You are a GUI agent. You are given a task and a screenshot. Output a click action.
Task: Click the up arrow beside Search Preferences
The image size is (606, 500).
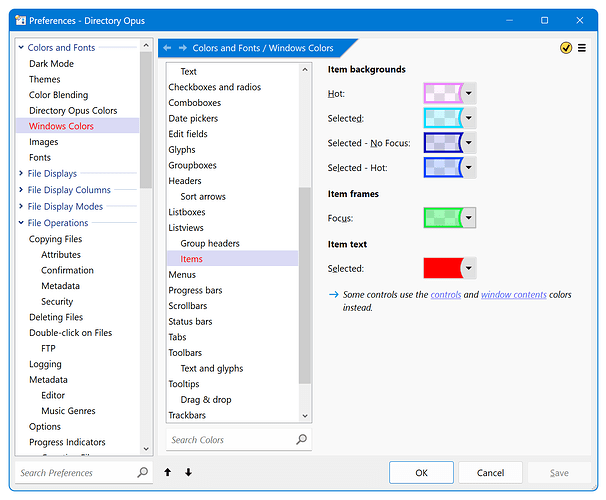click(167, 473)
